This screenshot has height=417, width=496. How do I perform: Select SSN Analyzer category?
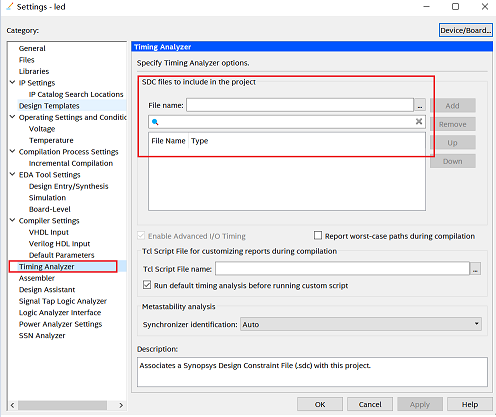(42, 336)
